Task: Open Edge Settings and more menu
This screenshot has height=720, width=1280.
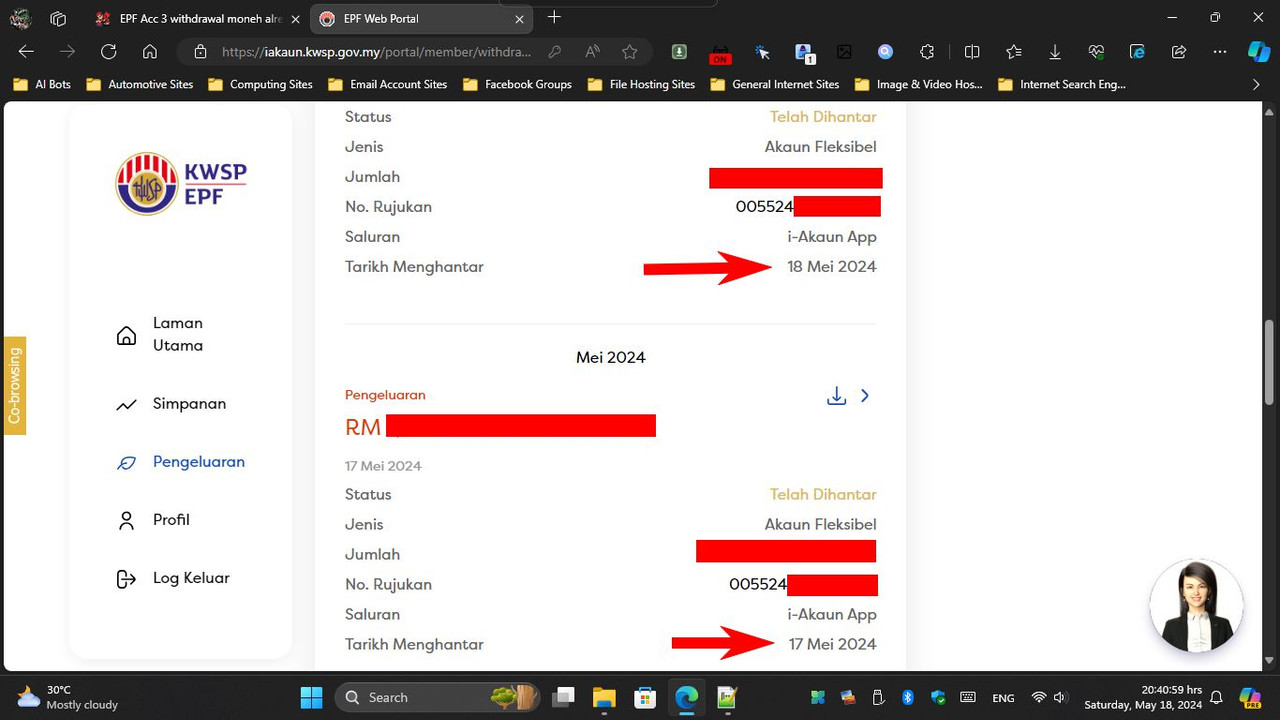Action: point(1220,52)
